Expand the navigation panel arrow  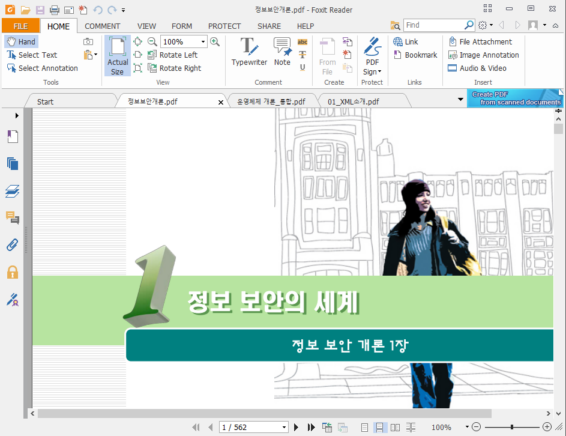click(x=17, y=115)
